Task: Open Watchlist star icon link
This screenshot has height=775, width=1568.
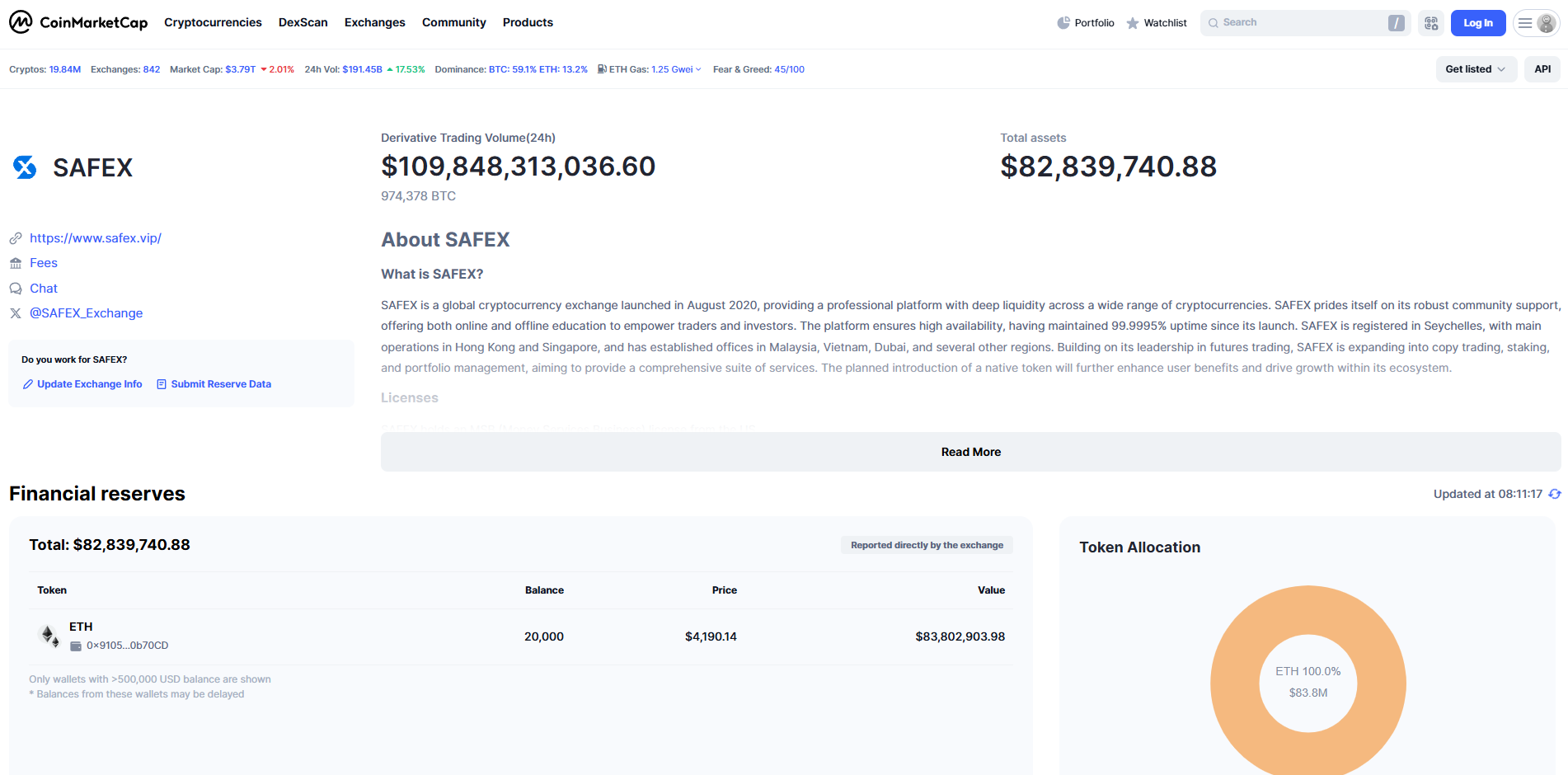Action: coord(1133,23)
